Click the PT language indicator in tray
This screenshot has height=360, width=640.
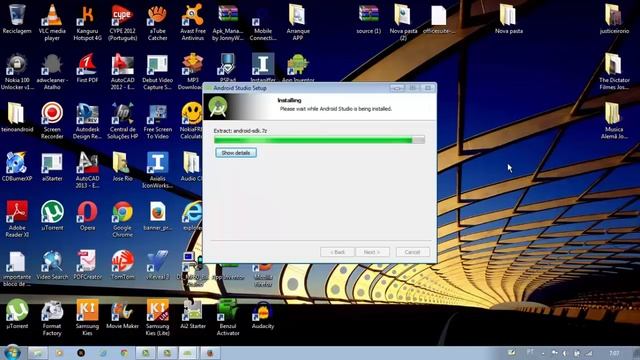(530, 352)
